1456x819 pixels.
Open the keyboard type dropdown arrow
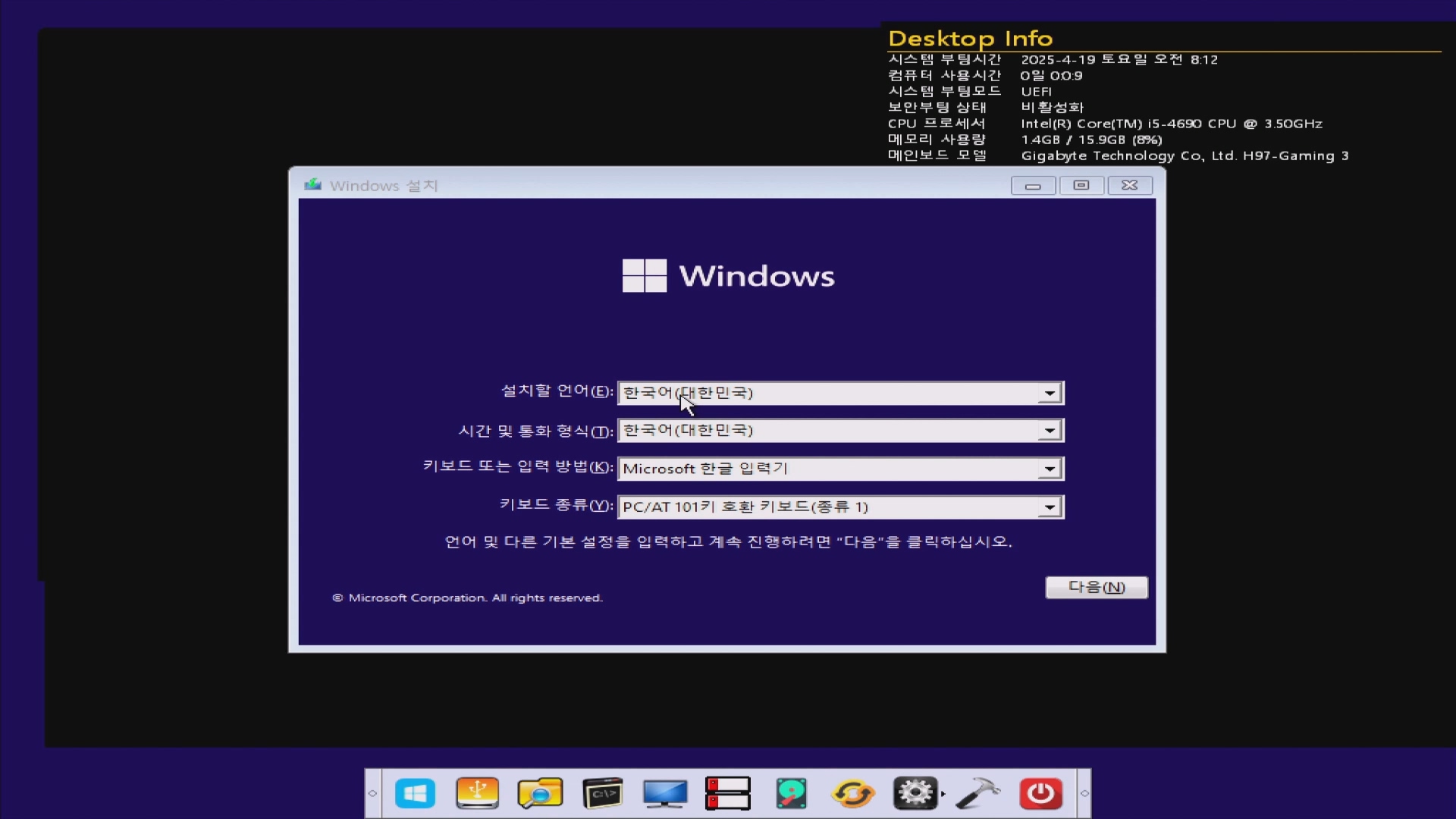pyautogui.click(x=1050, y=507)
